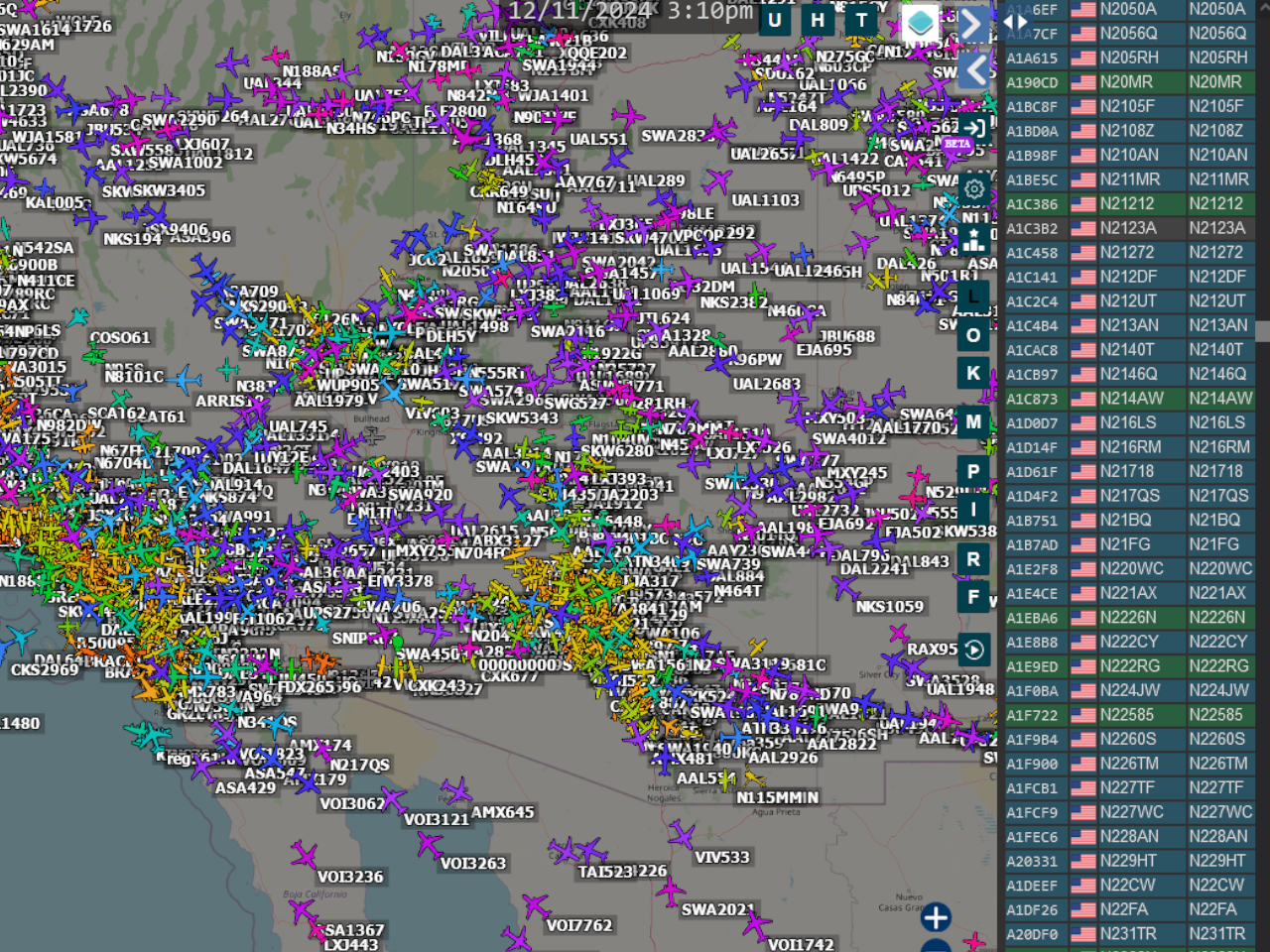Click hex A1BC8F in aircraft list

tap(1032, 107)
